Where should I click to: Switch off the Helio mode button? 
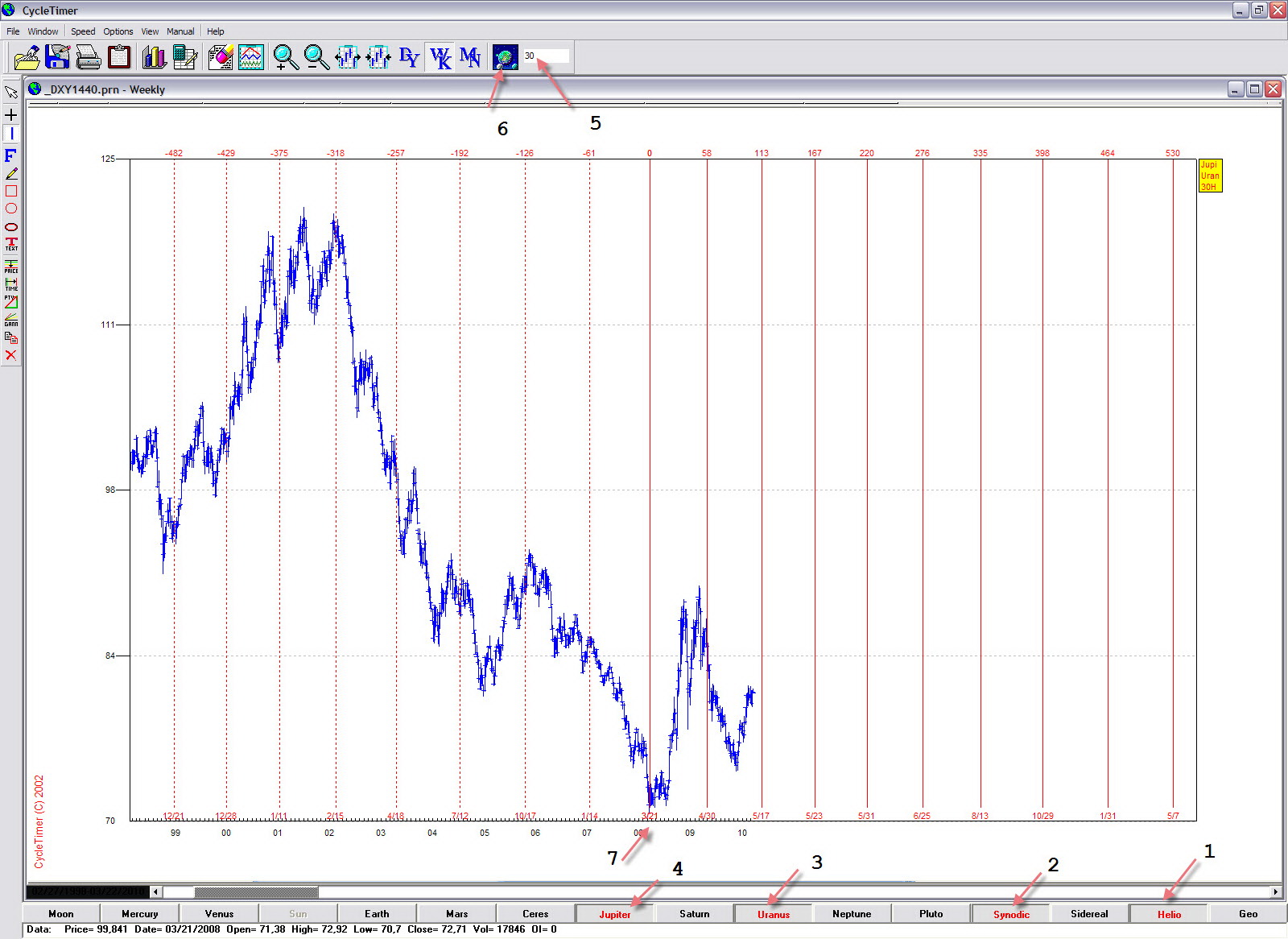click(1169, 914)
